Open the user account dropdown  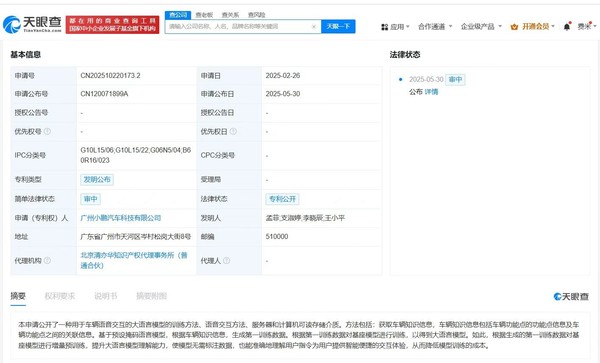point(587,26)
